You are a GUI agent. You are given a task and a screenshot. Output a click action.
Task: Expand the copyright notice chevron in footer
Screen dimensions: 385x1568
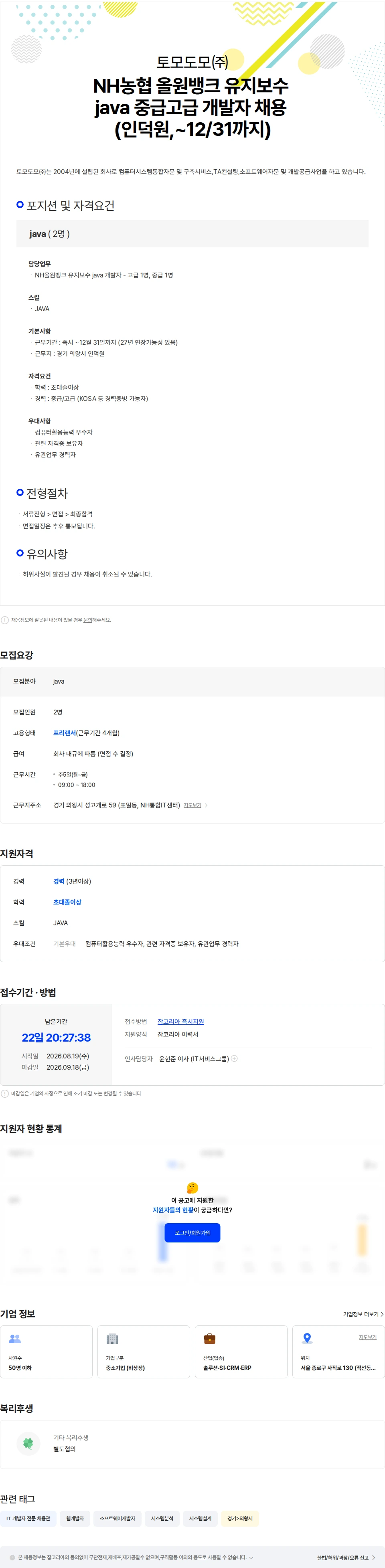(251, 1558)
